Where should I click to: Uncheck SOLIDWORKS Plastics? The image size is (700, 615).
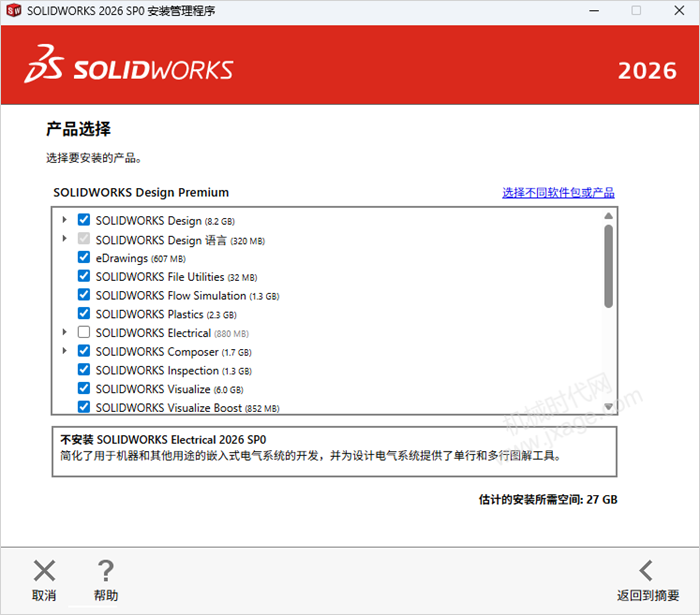point(84,313)
